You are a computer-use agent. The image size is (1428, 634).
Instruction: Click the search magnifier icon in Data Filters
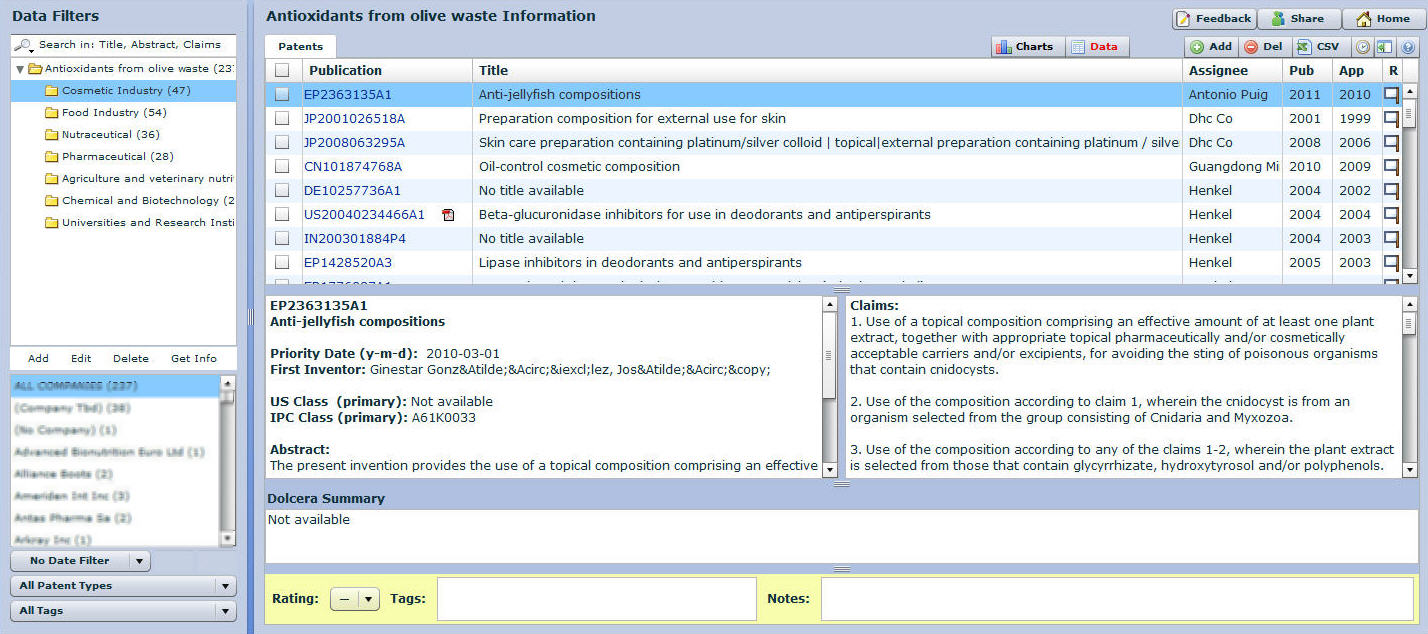click(23, 46)
